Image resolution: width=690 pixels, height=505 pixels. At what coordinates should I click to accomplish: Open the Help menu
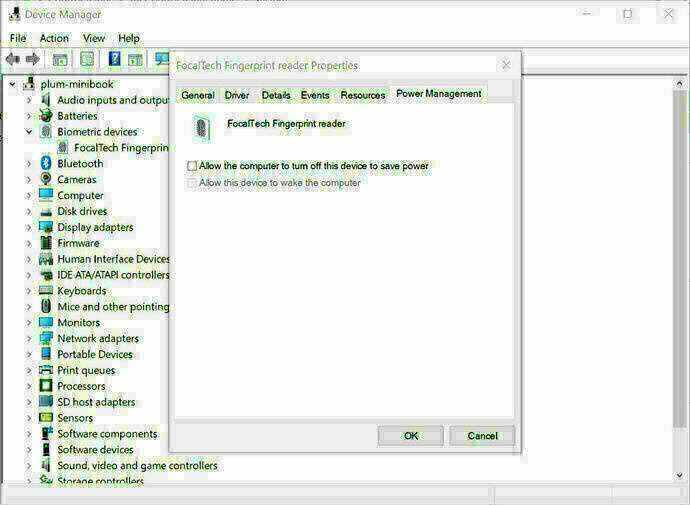pyautogui.click(x=128, y=38)
